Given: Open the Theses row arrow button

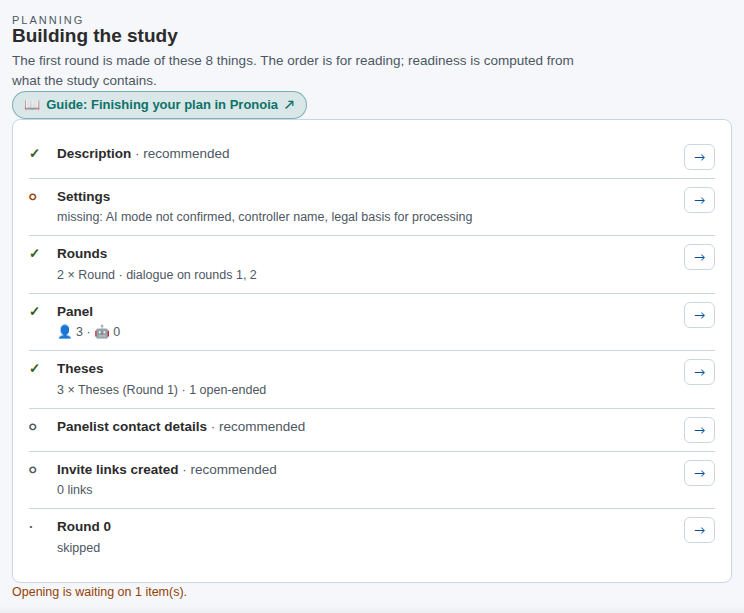Looking at the screenshot, I should point(699,372).
